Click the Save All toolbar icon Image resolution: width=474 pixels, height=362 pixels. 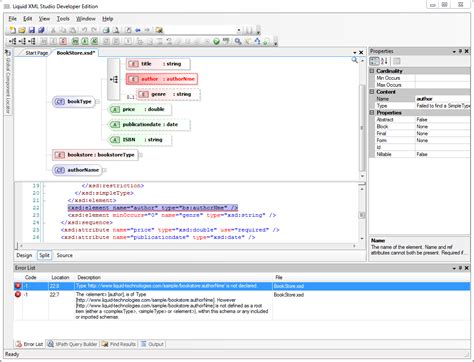tap(41, 30)
